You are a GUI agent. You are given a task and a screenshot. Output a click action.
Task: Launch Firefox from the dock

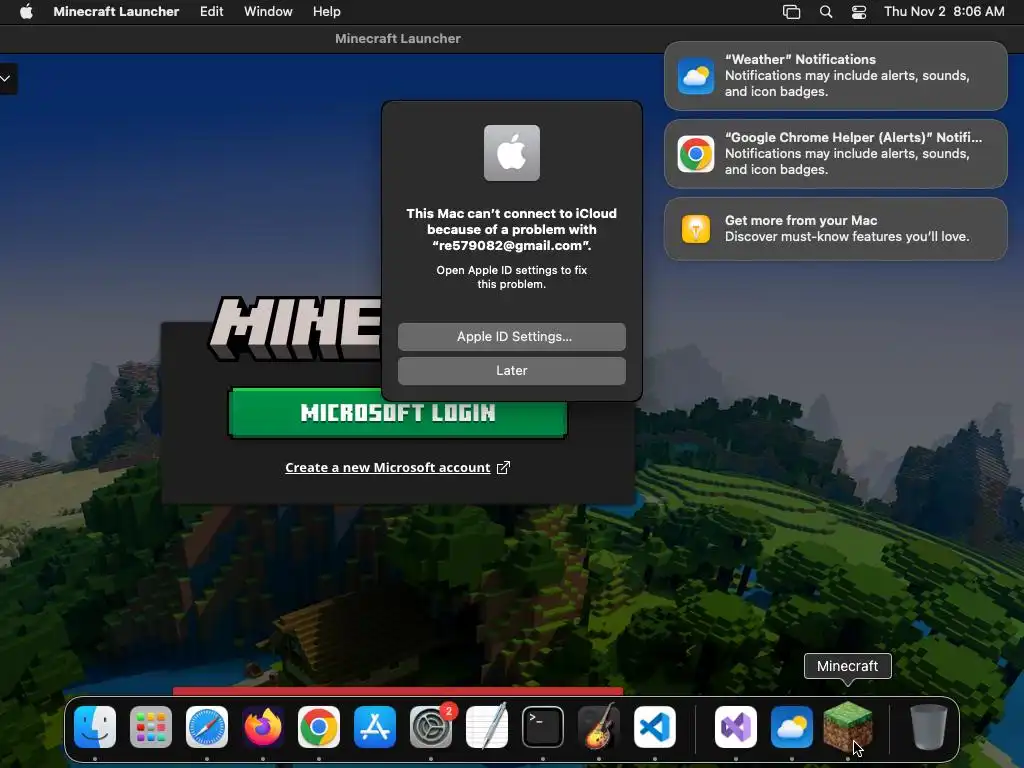[x=263, y=726]
